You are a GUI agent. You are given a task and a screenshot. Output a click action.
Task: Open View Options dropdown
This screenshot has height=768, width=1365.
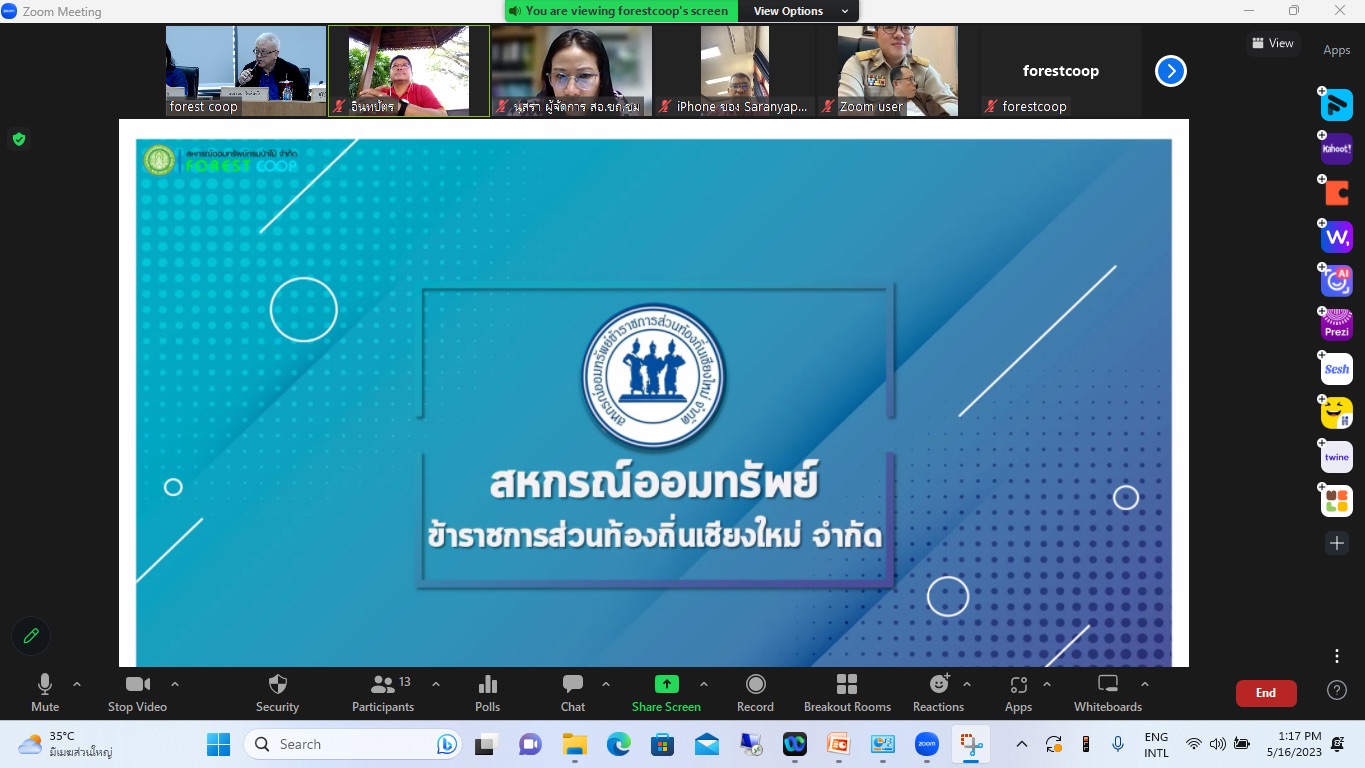coord(801,11)
